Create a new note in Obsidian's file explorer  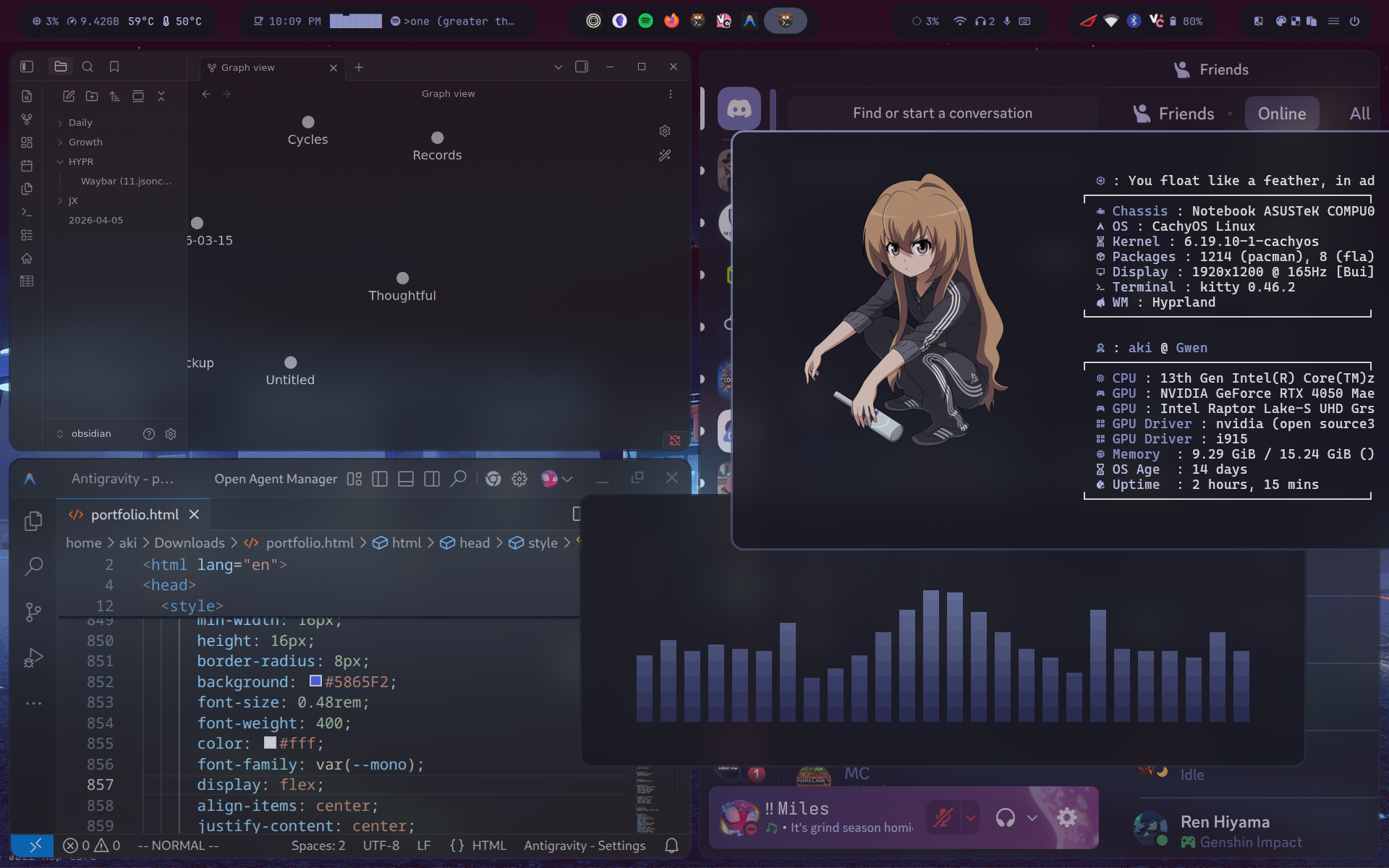[69, 95]
